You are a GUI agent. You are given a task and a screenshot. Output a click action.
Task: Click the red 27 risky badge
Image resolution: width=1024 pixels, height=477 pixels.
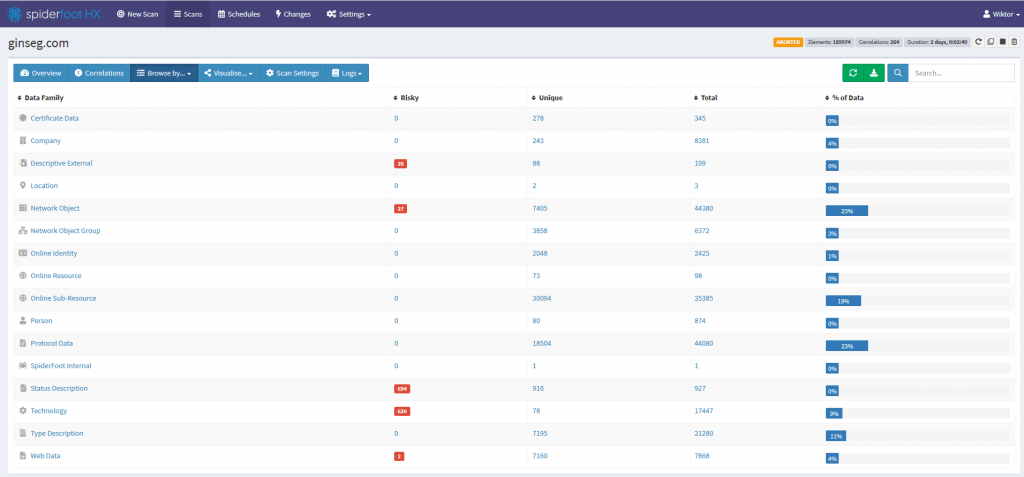(400, 208)
